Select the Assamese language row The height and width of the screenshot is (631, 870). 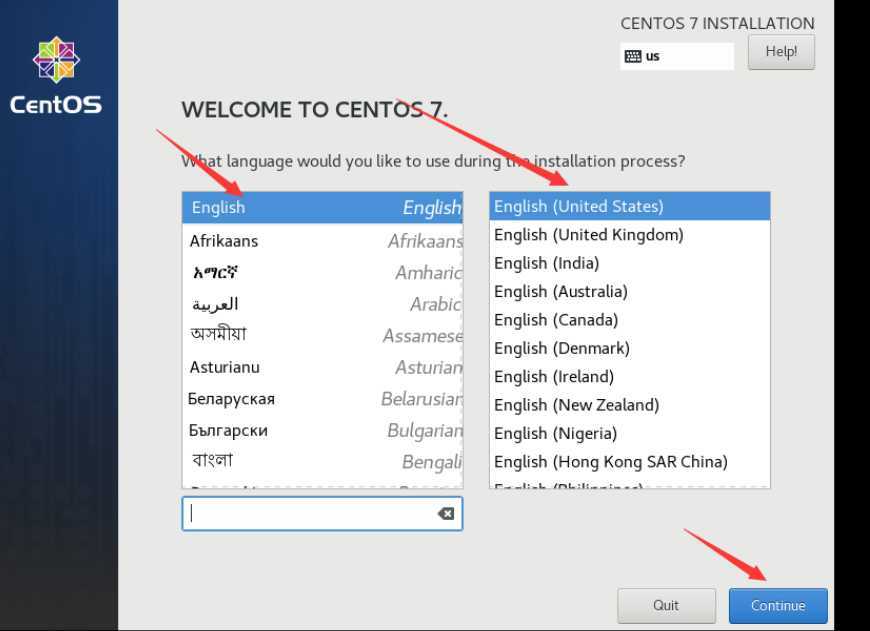pyautogui.click(x=322, y=335)
